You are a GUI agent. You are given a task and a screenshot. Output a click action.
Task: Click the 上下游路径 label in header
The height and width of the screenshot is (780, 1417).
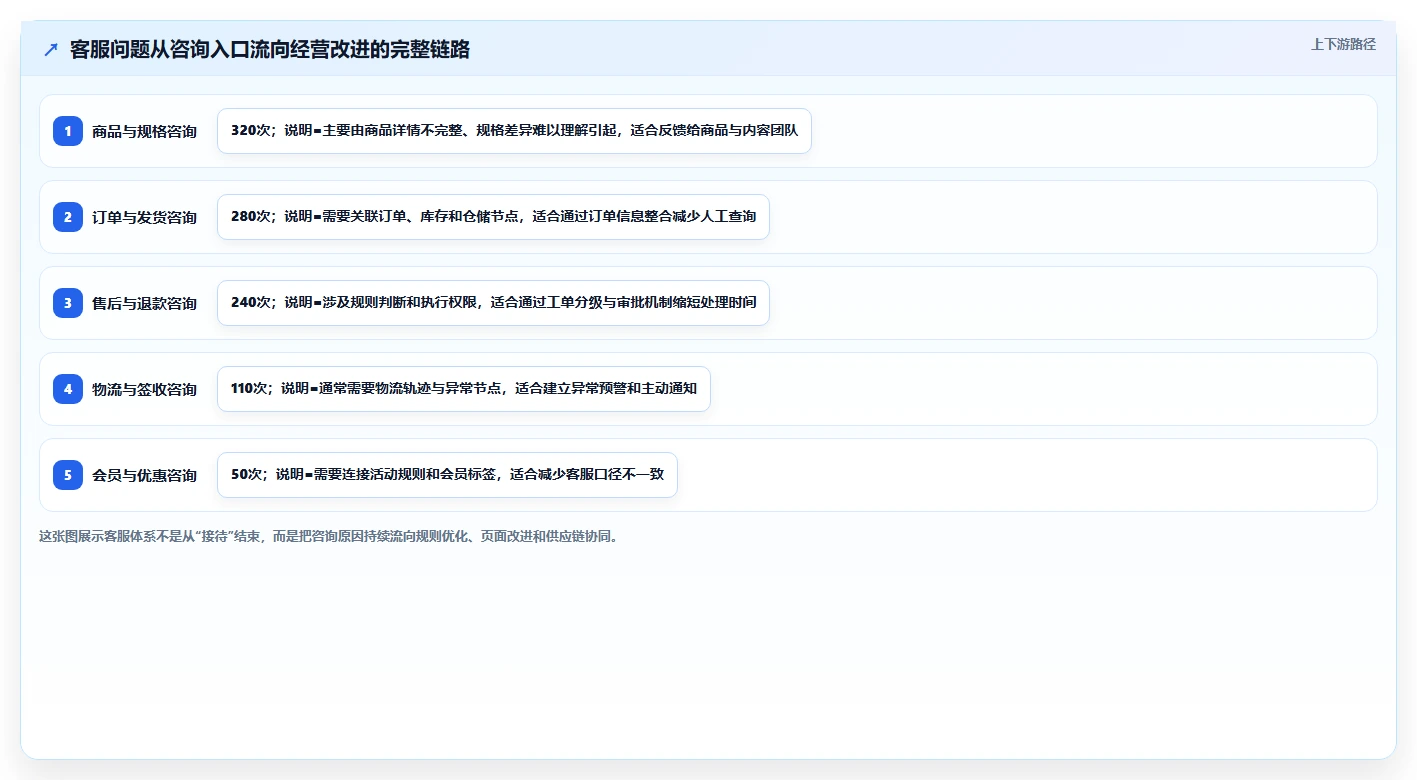(x=1343, y=45)
